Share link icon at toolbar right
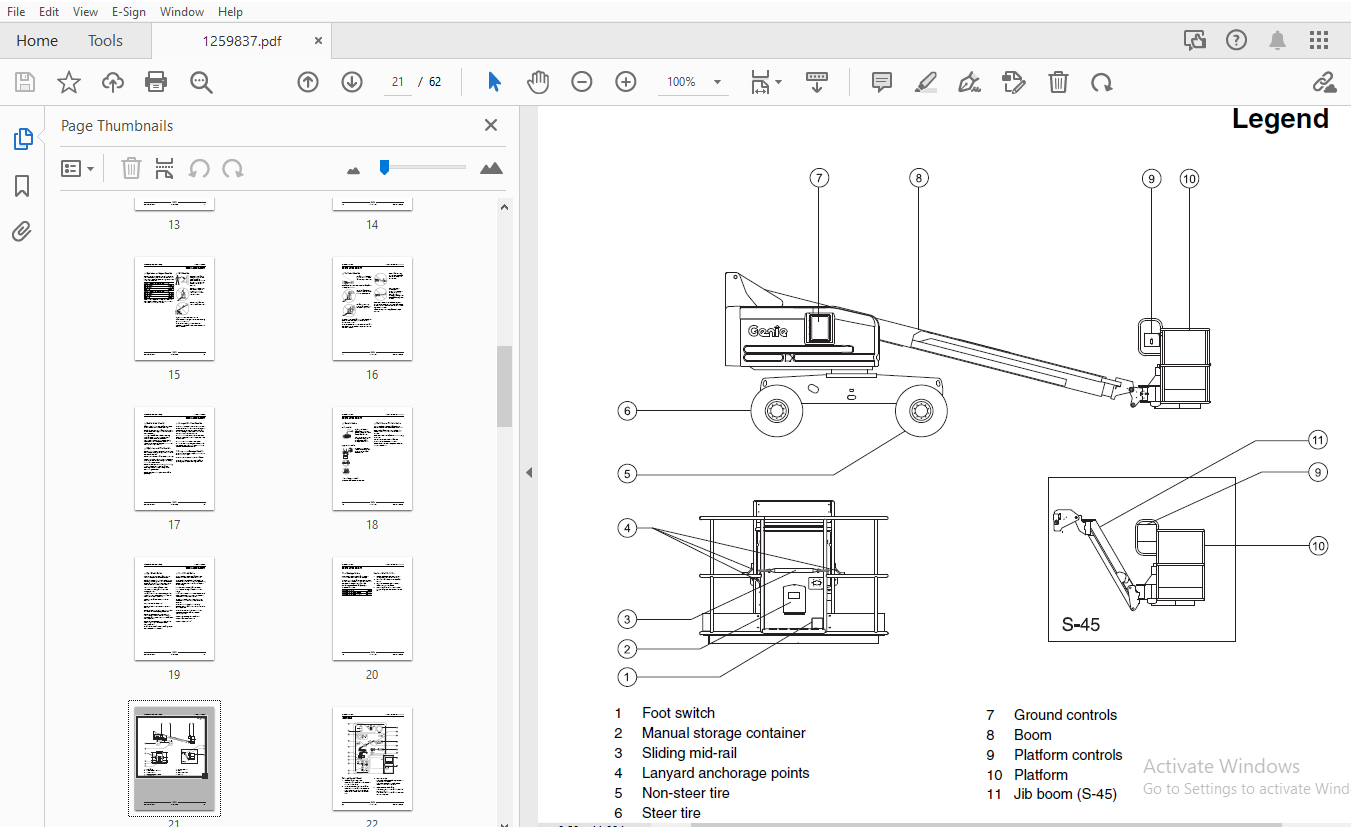 click(1324, 82)
